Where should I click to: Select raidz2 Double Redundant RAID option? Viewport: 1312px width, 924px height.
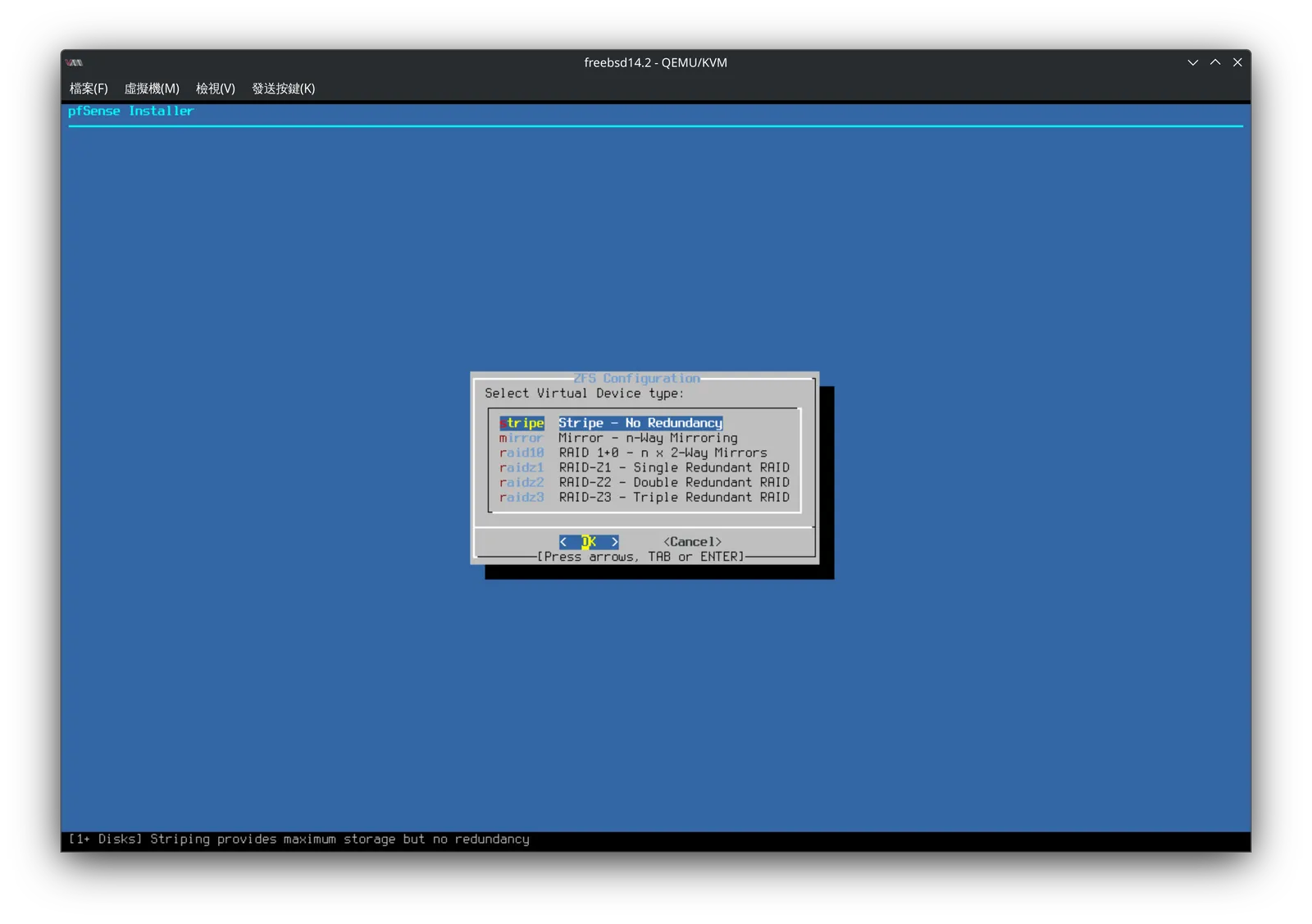[x=645, y=482]
